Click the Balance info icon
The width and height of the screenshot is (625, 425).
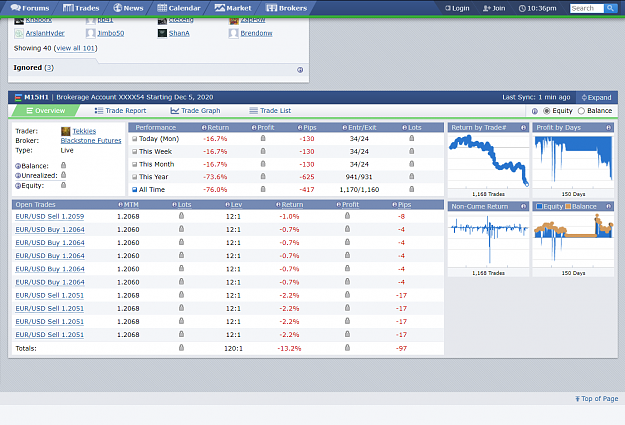(x=18, y=166)
